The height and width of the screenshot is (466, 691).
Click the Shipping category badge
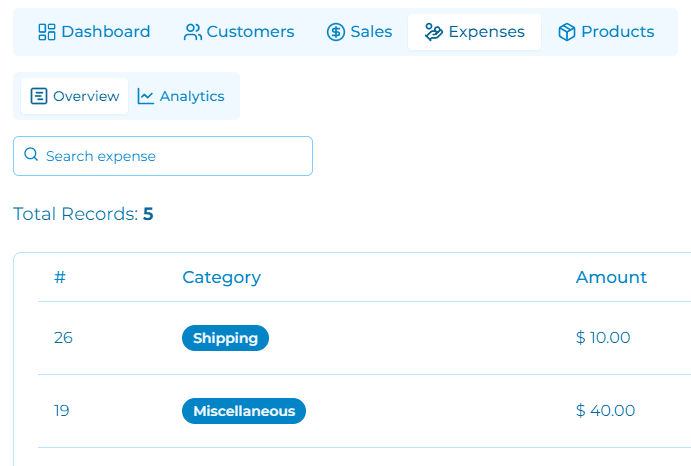tap(225, 338)
